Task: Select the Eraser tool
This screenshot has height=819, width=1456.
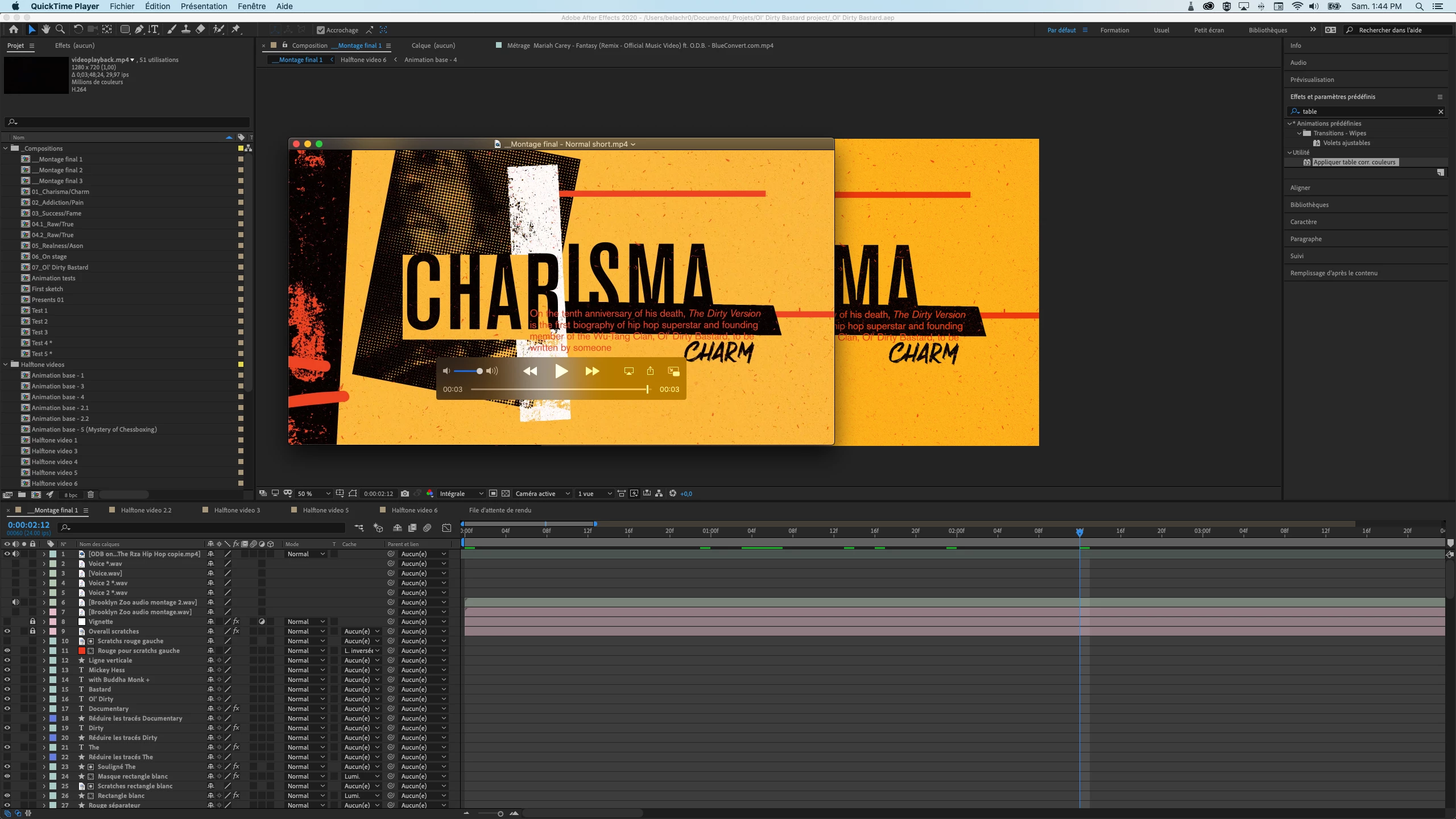Action: click(200, 30)
